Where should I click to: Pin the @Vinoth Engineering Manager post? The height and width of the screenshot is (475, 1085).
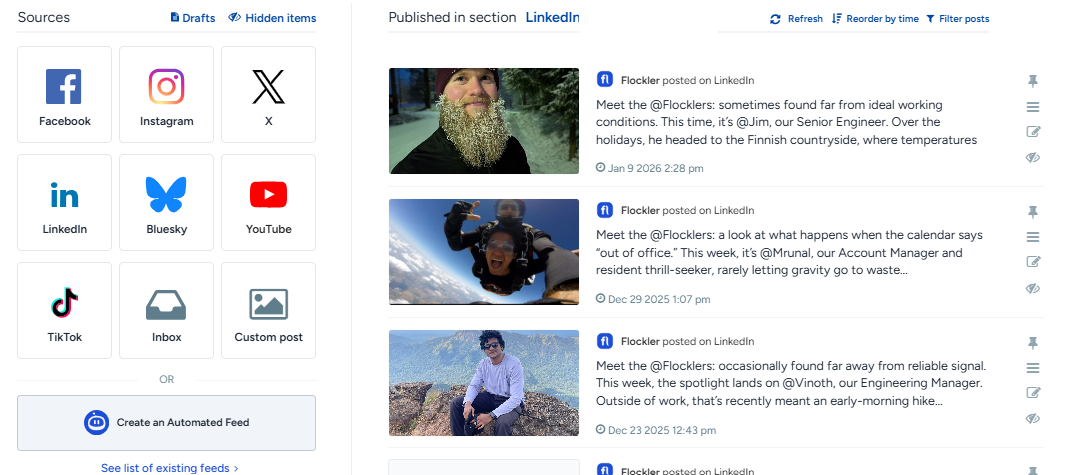pyautogui.click(x=1032, y=342)
